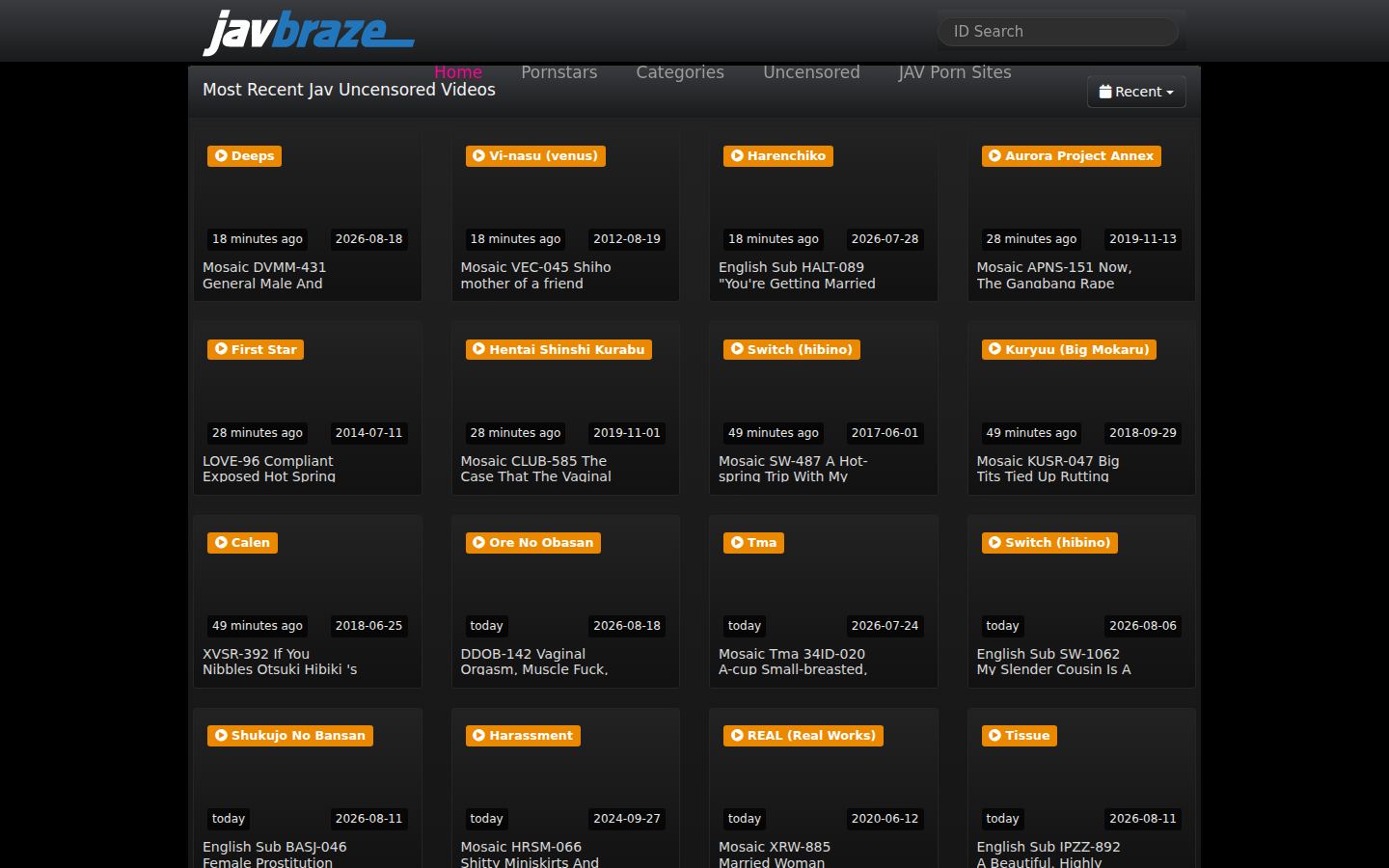Click the HALT-089 English Sub title
The height and width of the screenshot is (868, 1389).
797,275
